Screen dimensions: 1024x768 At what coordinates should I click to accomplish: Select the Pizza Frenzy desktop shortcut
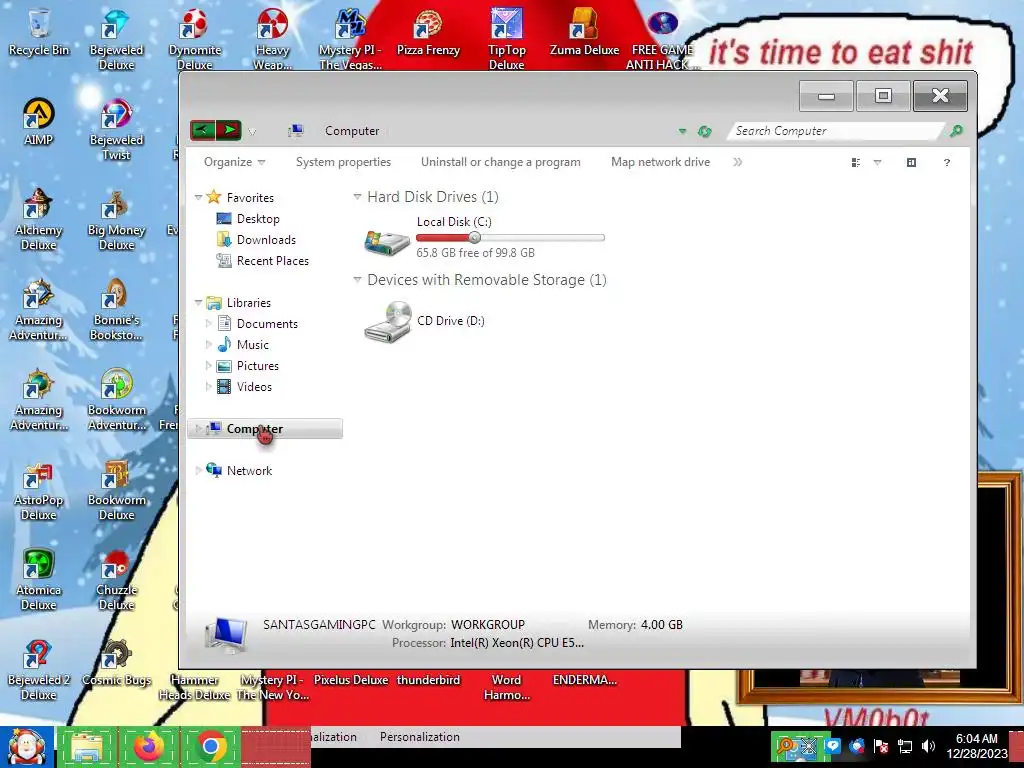tap(428, 33)
